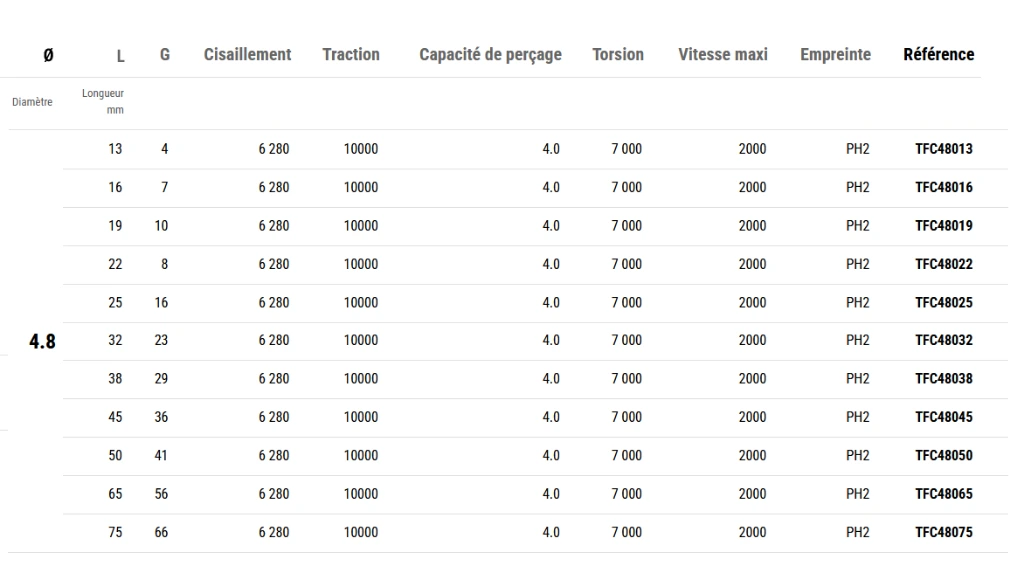Screen dimensions: 1024x566
Task: Click the 4.8 diameter cell
Action: click(x=42, y=341)
